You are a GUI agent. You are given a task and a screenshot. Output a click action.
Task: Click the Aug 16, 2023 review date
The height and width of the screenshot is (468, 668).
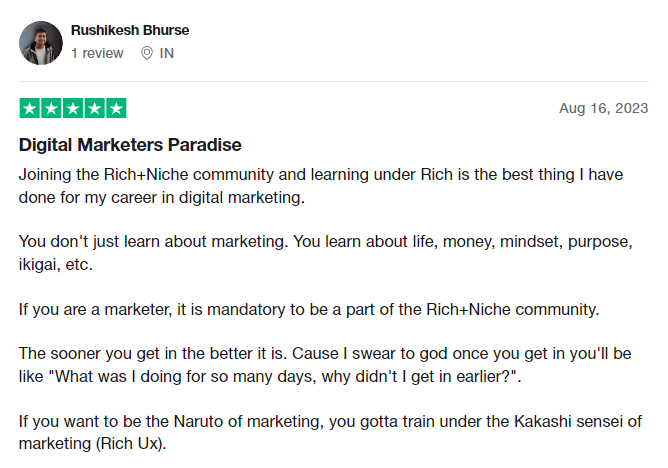tap(603, 108)
